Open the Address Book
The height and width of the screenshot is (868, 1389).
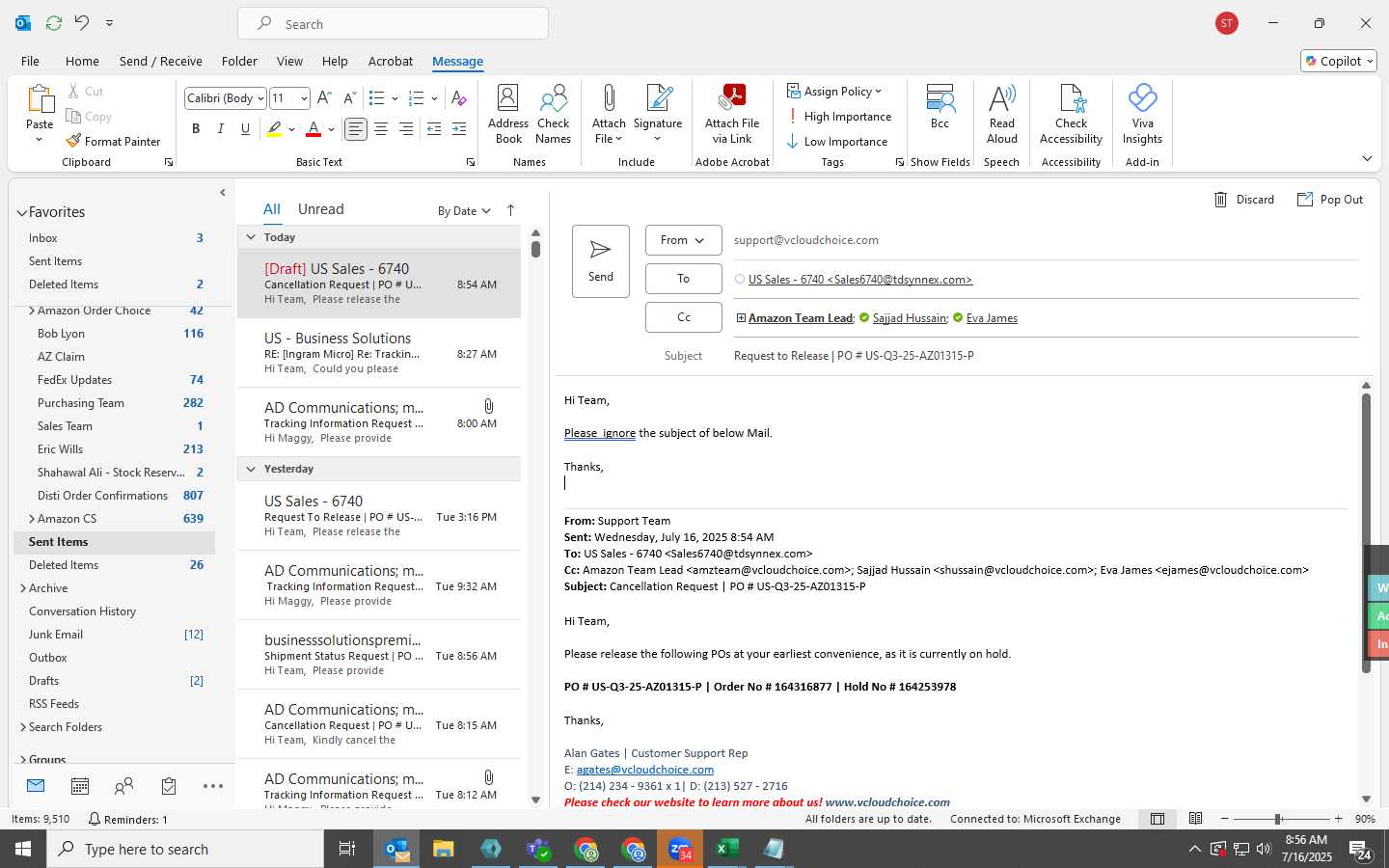508,114
